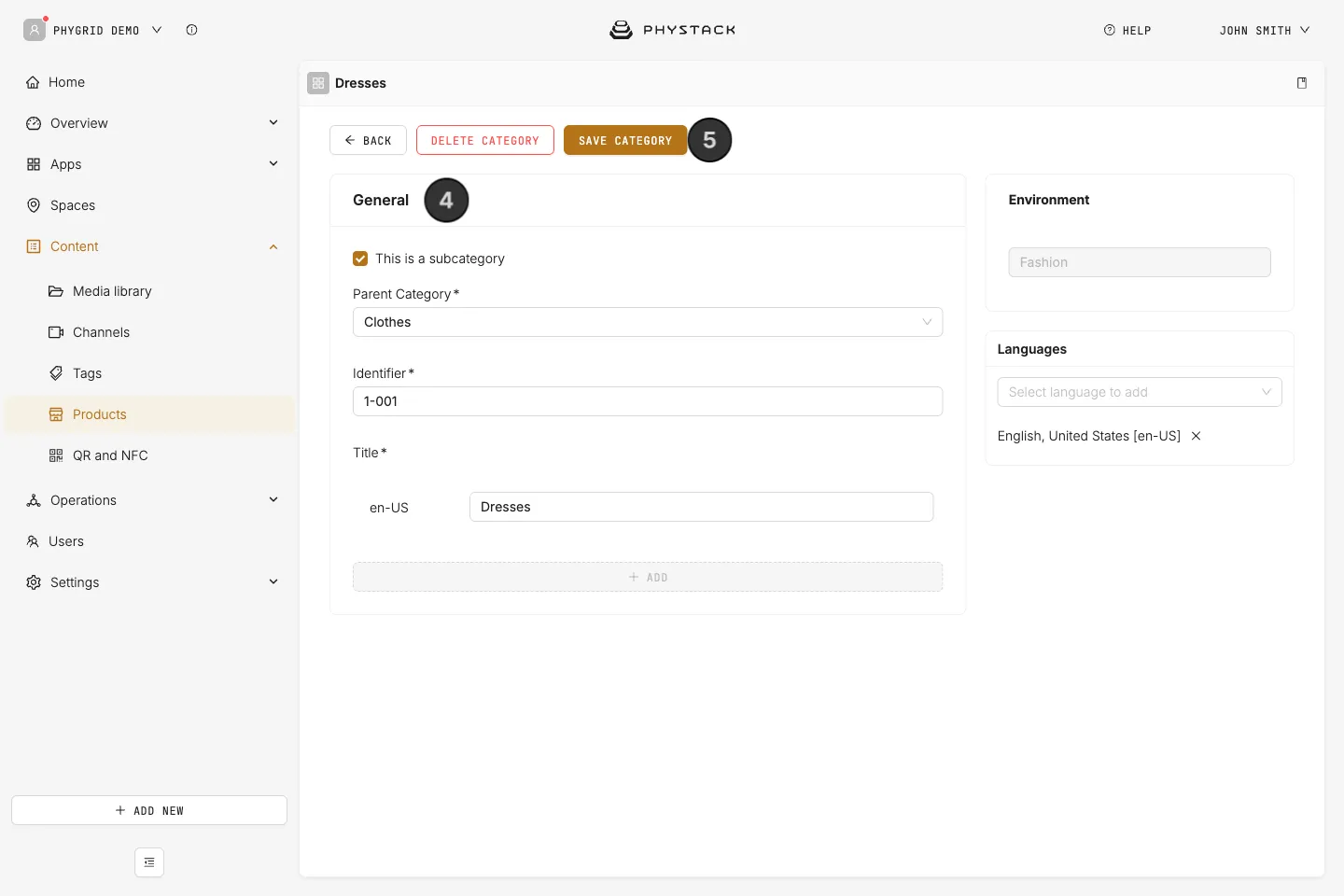
Task: Click the Channels icon
Action: [x=56, y=332]
